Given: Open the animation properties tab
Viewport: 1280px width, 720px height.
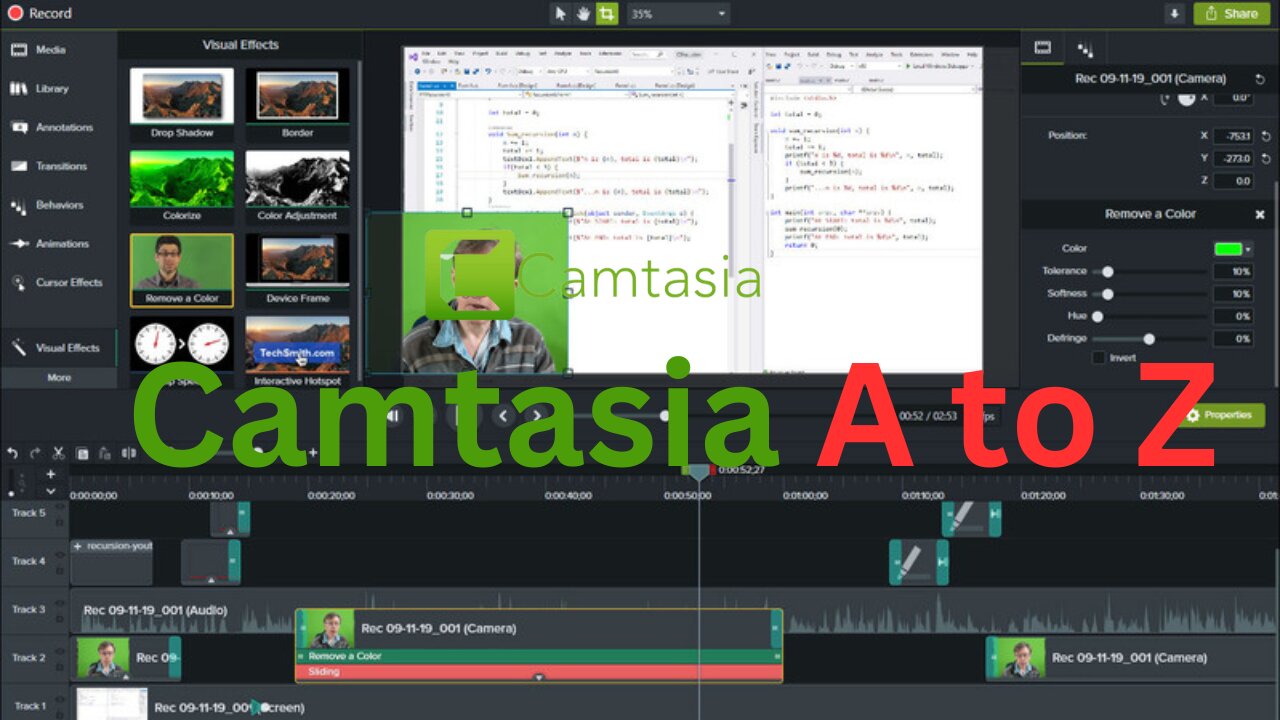Looking at the screenshot, I should [x=1085, y=47].
